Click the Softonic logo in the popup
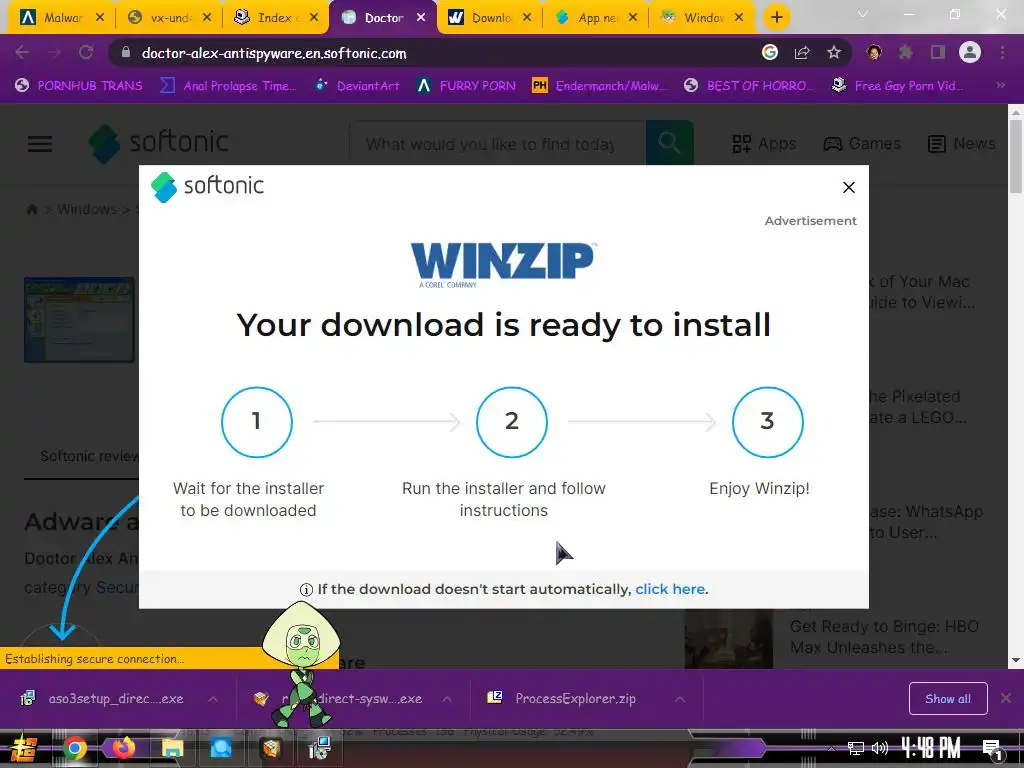The width and height of the screenshot is (1024, 768). coord(207,187)
